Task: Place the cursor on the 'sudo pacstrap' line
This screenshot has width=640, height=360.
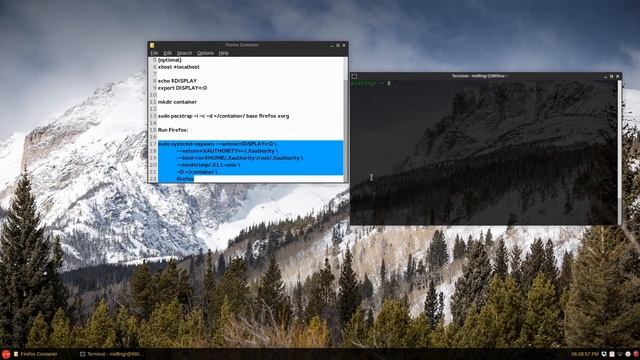Action: tap(223, 116)
